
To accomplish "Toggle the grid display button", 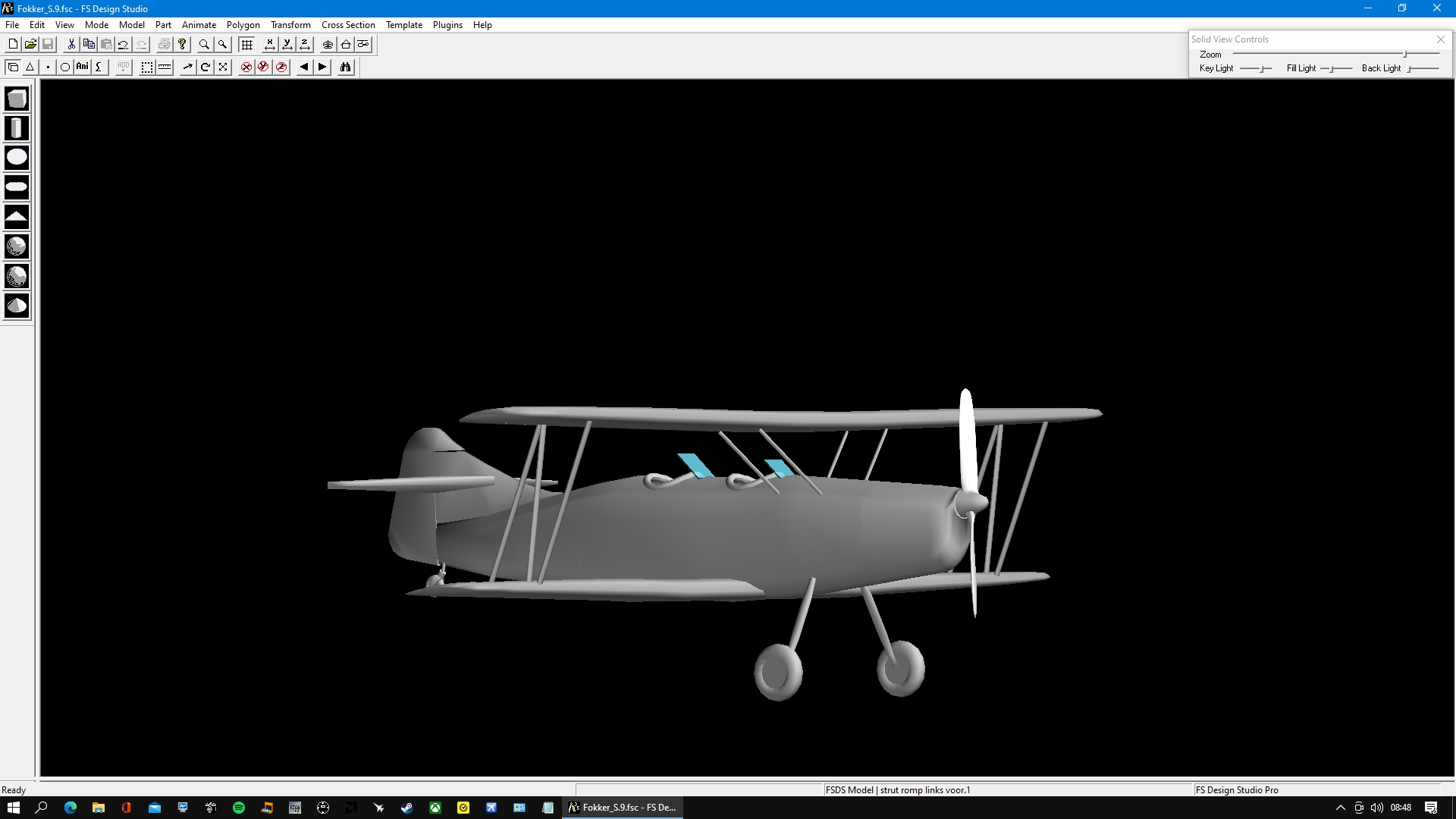I will pos(246,45).
